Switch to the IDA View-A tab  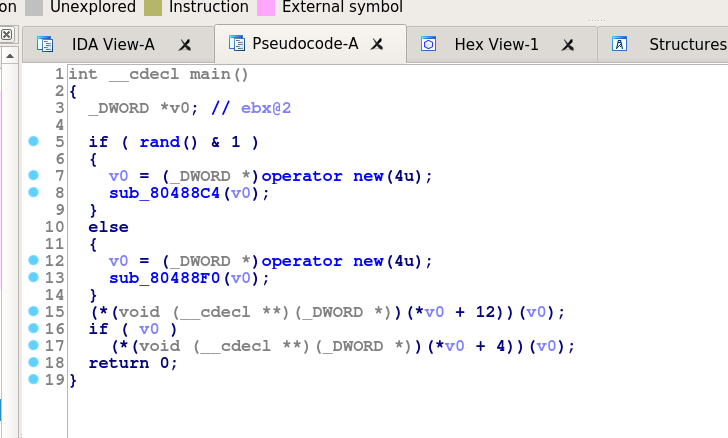point(118,45)
